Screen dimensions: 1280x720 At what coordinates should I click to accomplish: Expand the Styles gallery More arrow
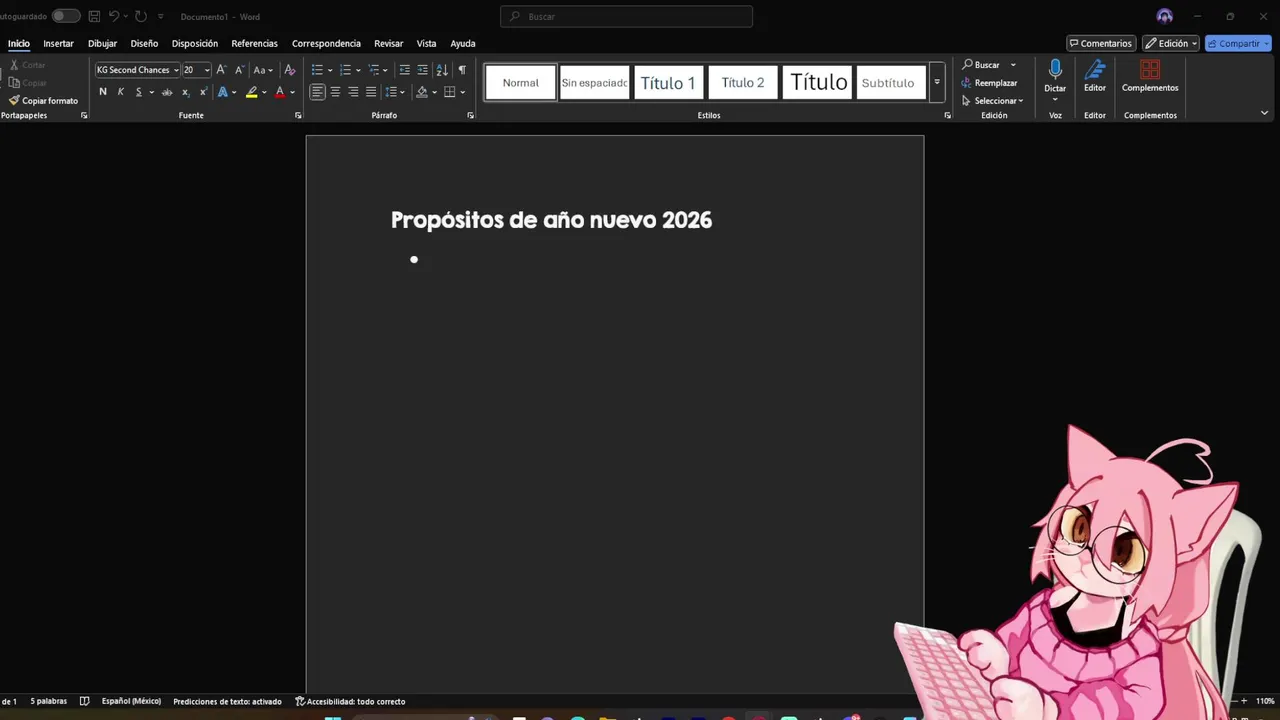tap(937, 83)
